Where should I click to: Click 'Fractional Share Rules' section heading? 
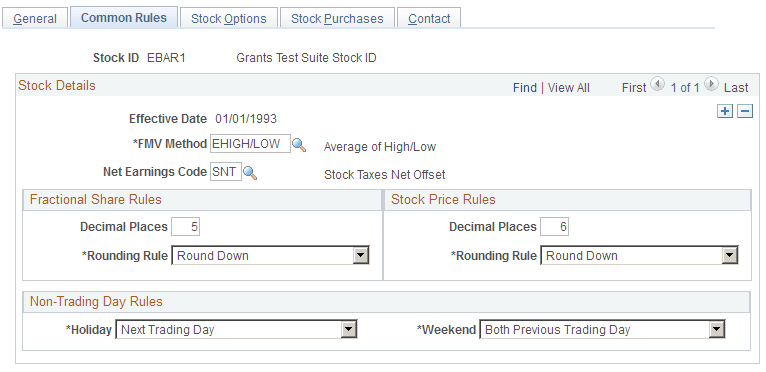96,199
